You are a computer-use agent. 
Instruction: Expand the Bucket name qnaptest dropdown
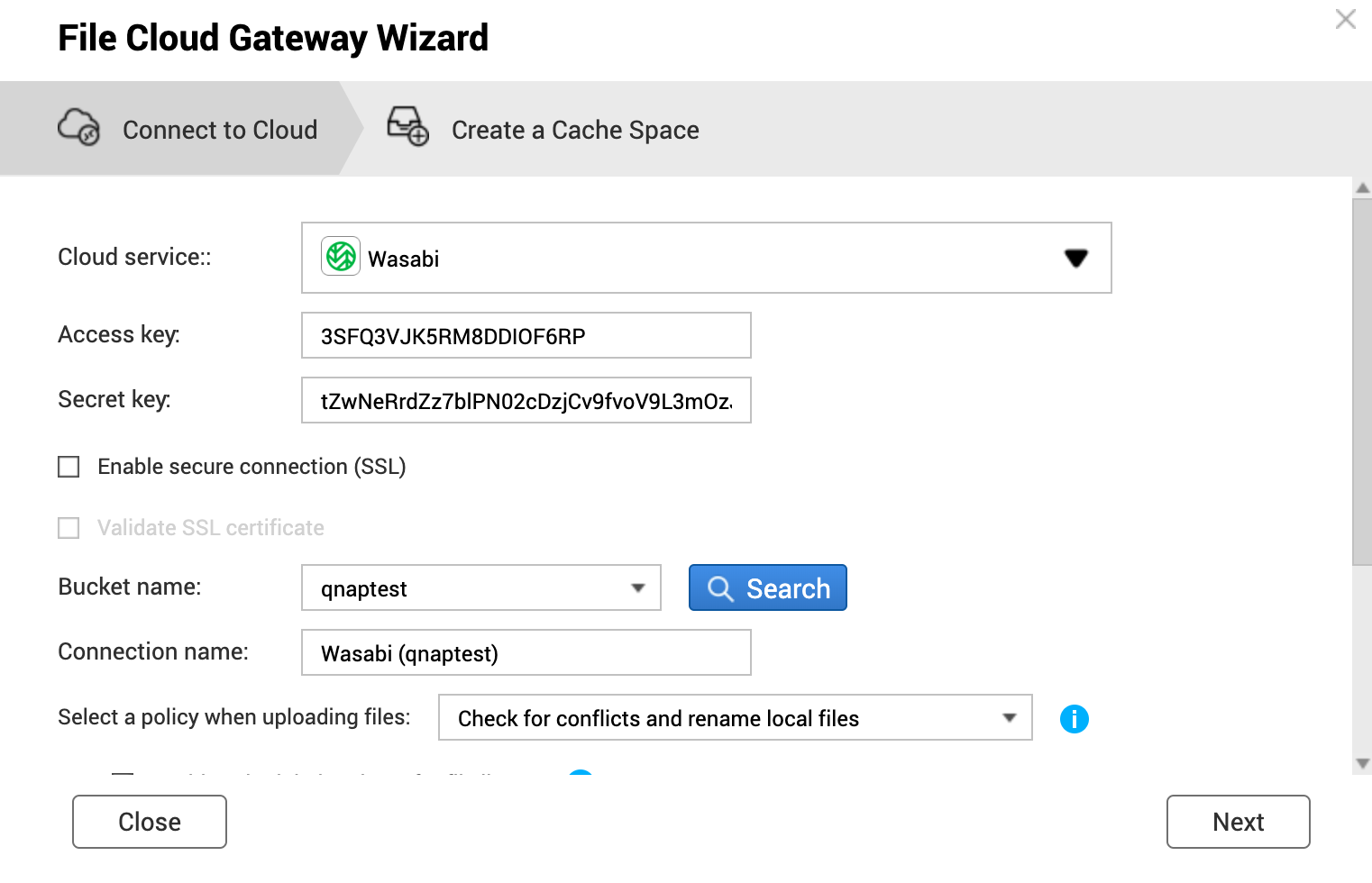point(638,588)
